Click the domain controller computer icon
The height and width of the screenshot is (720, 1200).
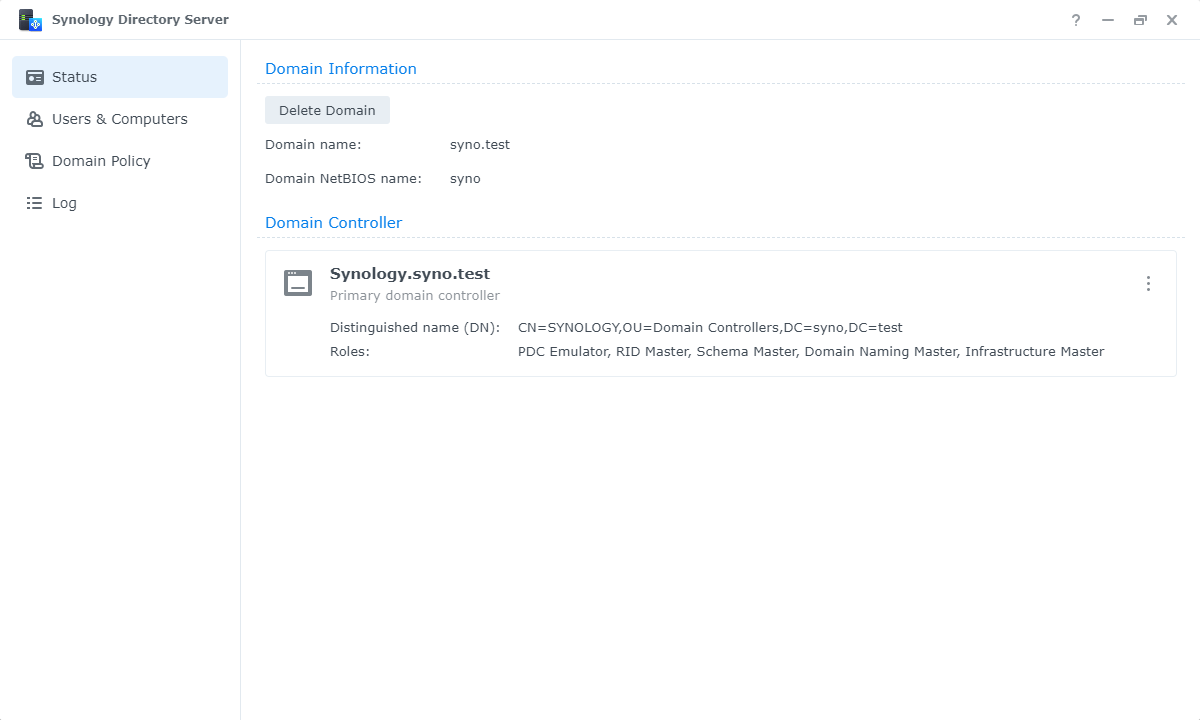click(297, 282)
